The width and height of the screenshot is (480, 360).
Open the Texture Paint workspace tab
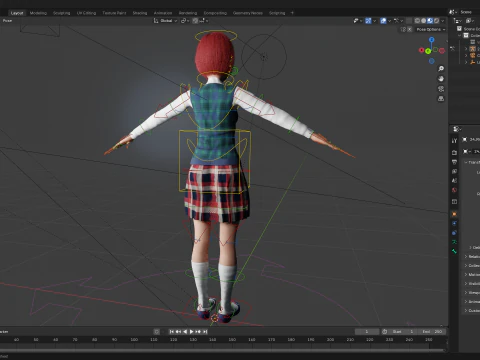click(114, 13)
